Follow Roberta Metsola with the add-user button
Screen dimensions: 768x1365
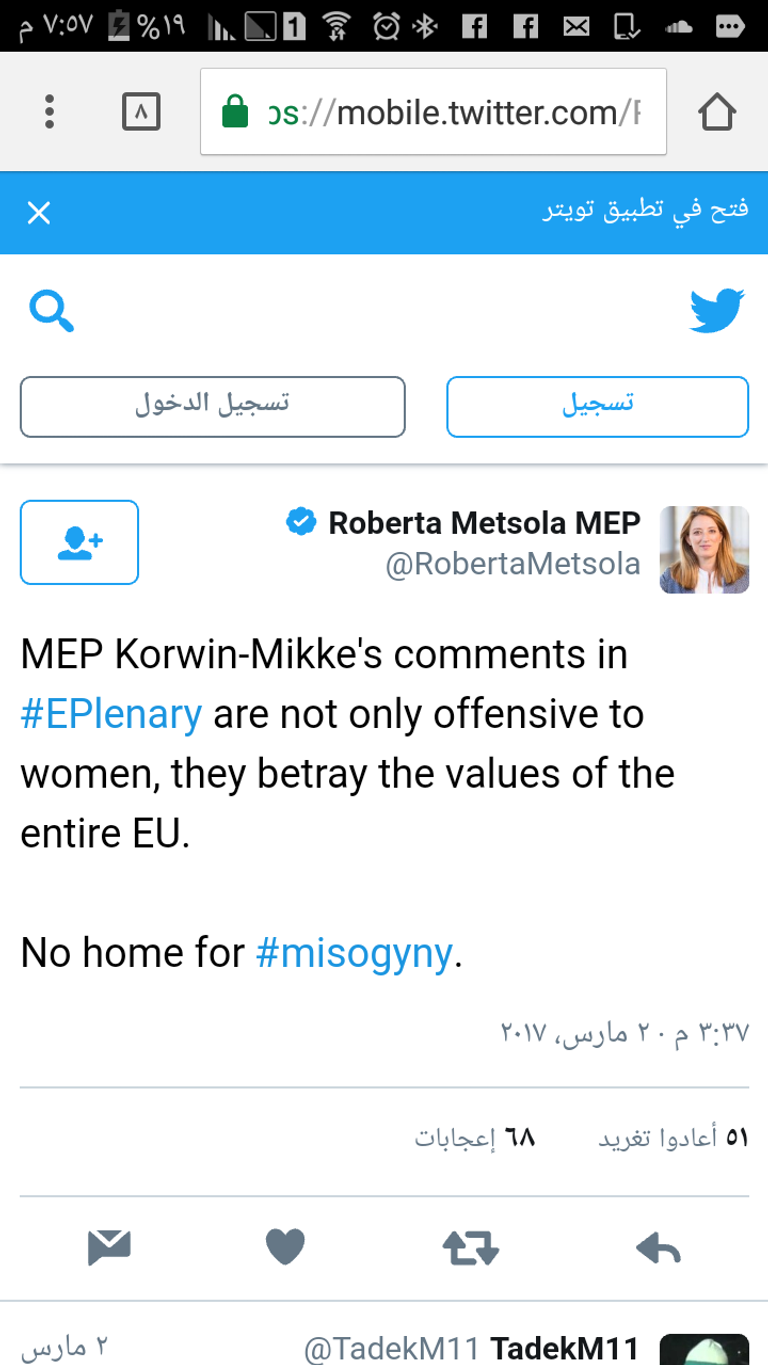tap(80, 542)
